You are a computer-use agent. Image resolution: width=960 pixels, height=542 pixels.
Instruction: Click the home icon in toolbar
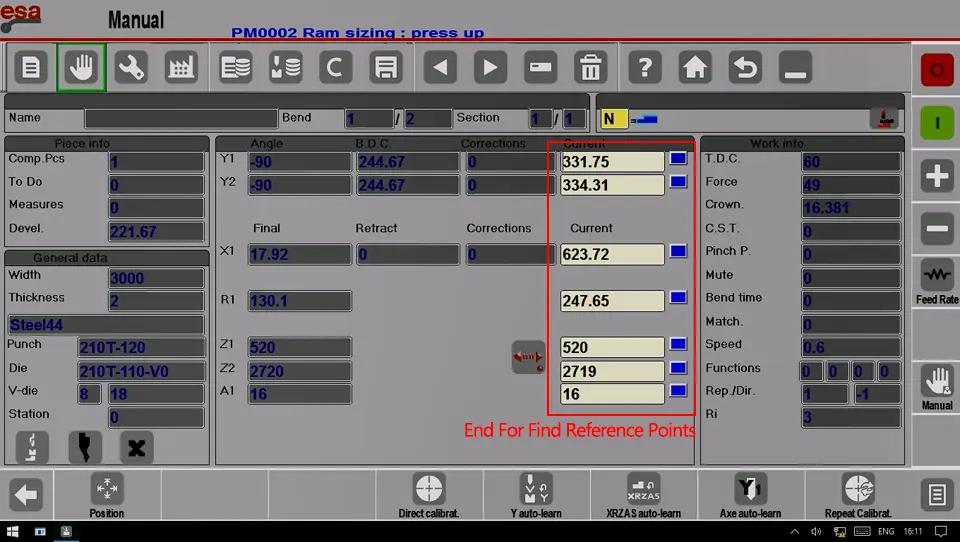695,67
